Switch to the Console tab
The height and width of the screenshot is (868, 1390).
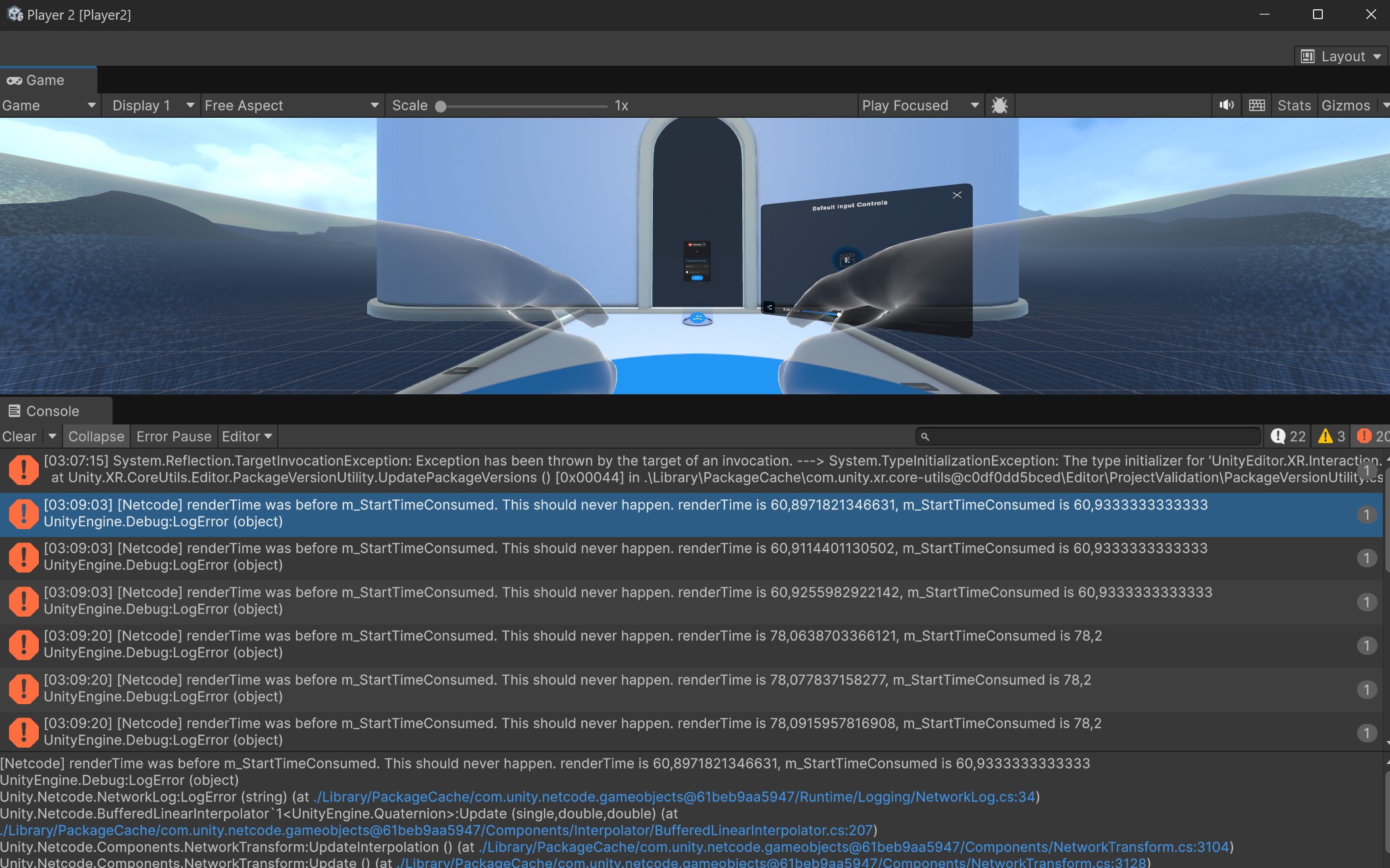(52, 410)
